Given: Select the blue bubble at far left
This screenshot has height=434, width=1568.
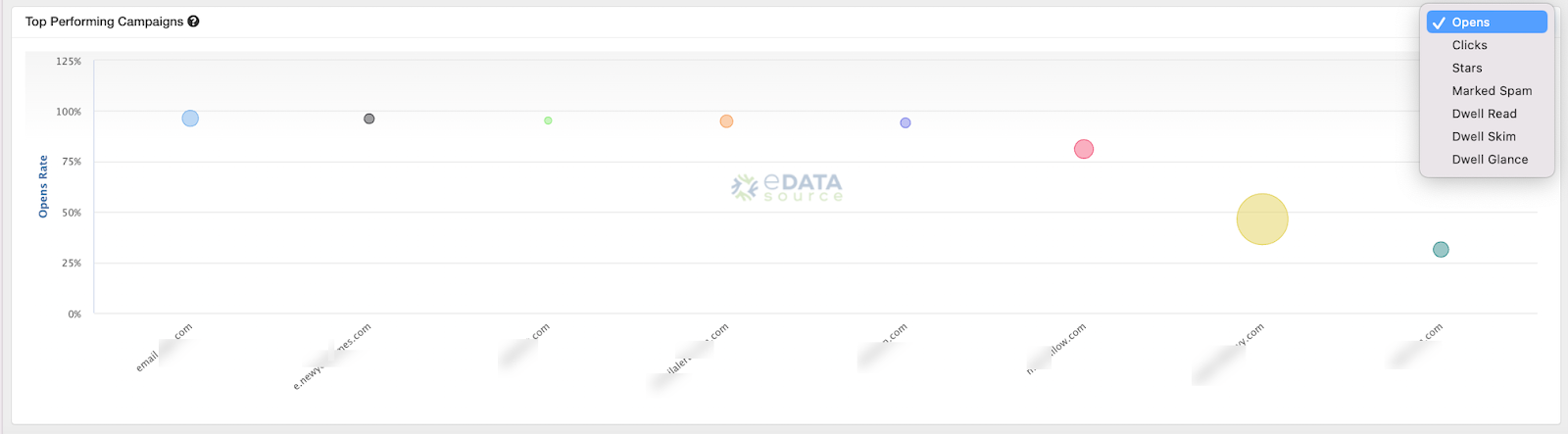Looking at the screenshot, I should tap(190, 119).
